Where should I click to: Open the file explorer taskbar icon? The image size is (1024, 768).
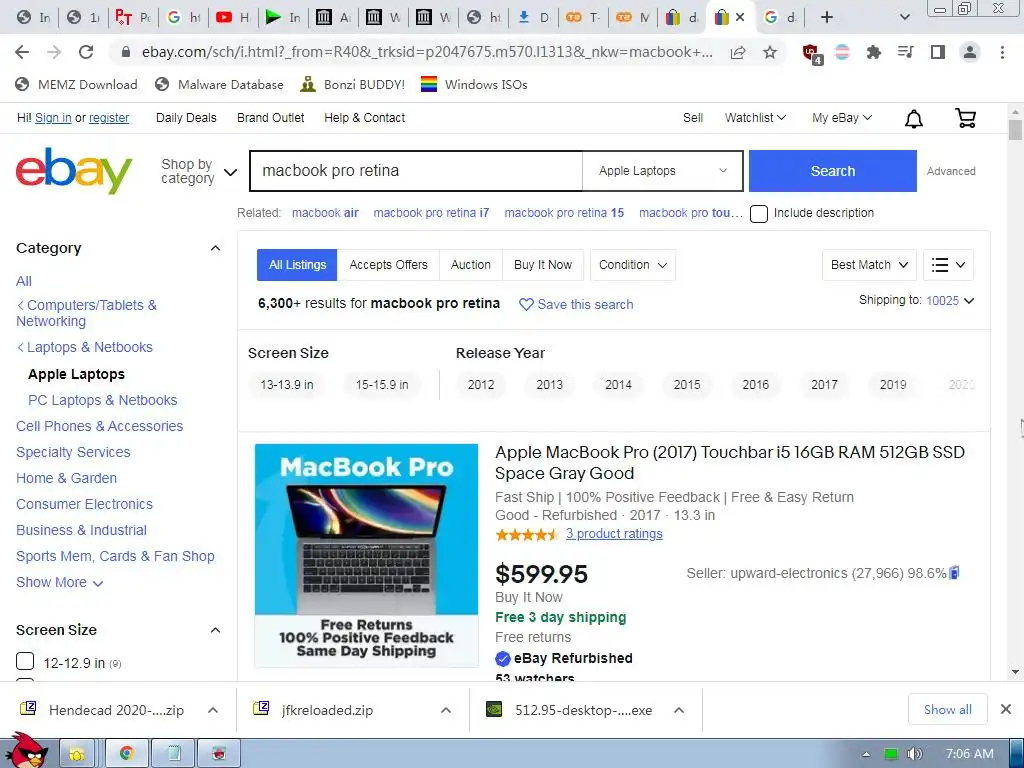coord(76,754)
